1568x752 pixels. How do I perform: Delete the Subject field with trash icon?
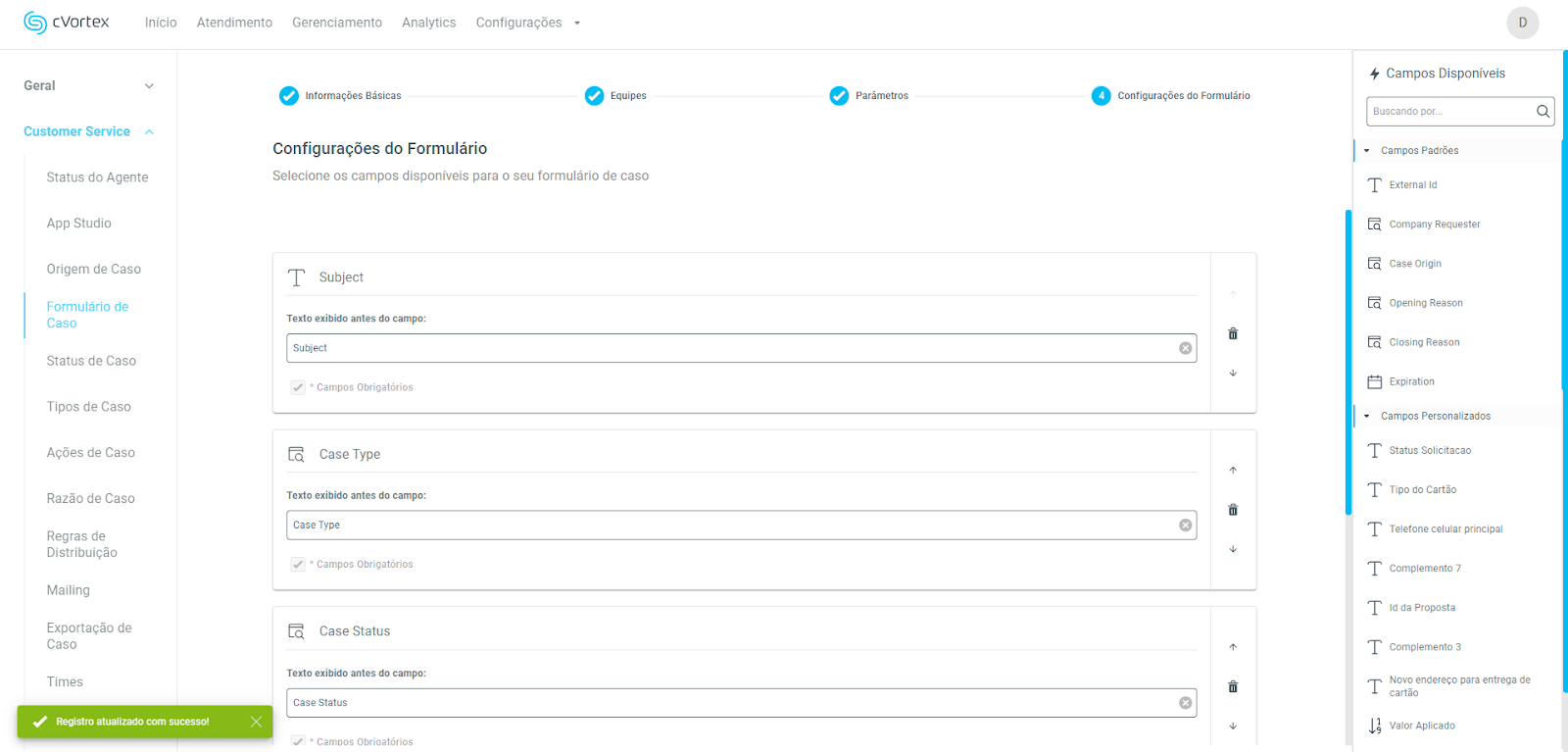click(1233, 333)
